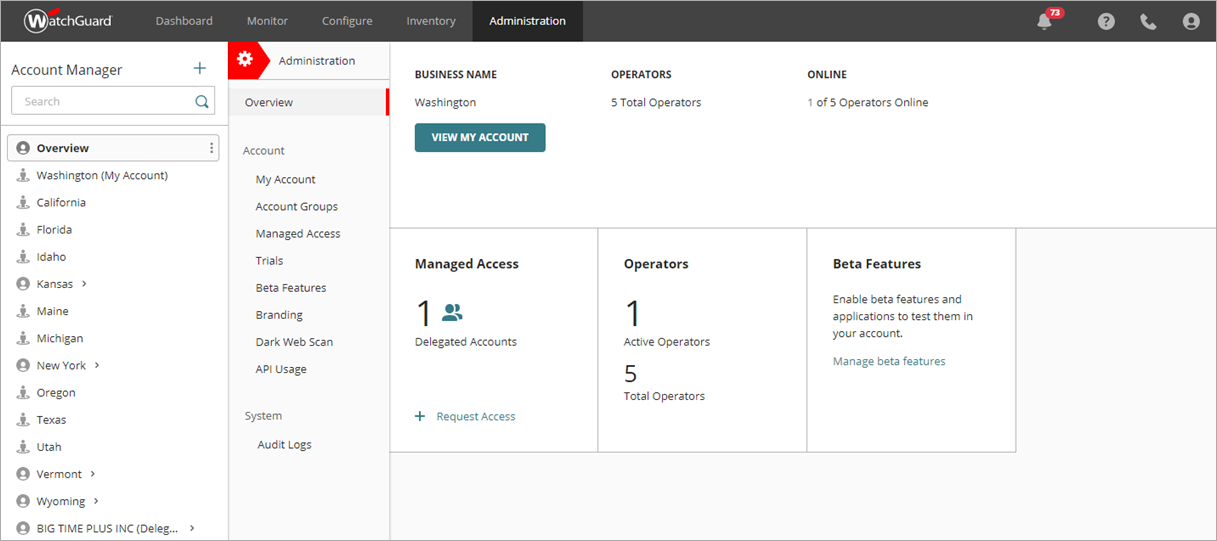The width and height of the screenshot is (1217, 541).
Task: Click the Manage beta features link
Action: point(889,361)
